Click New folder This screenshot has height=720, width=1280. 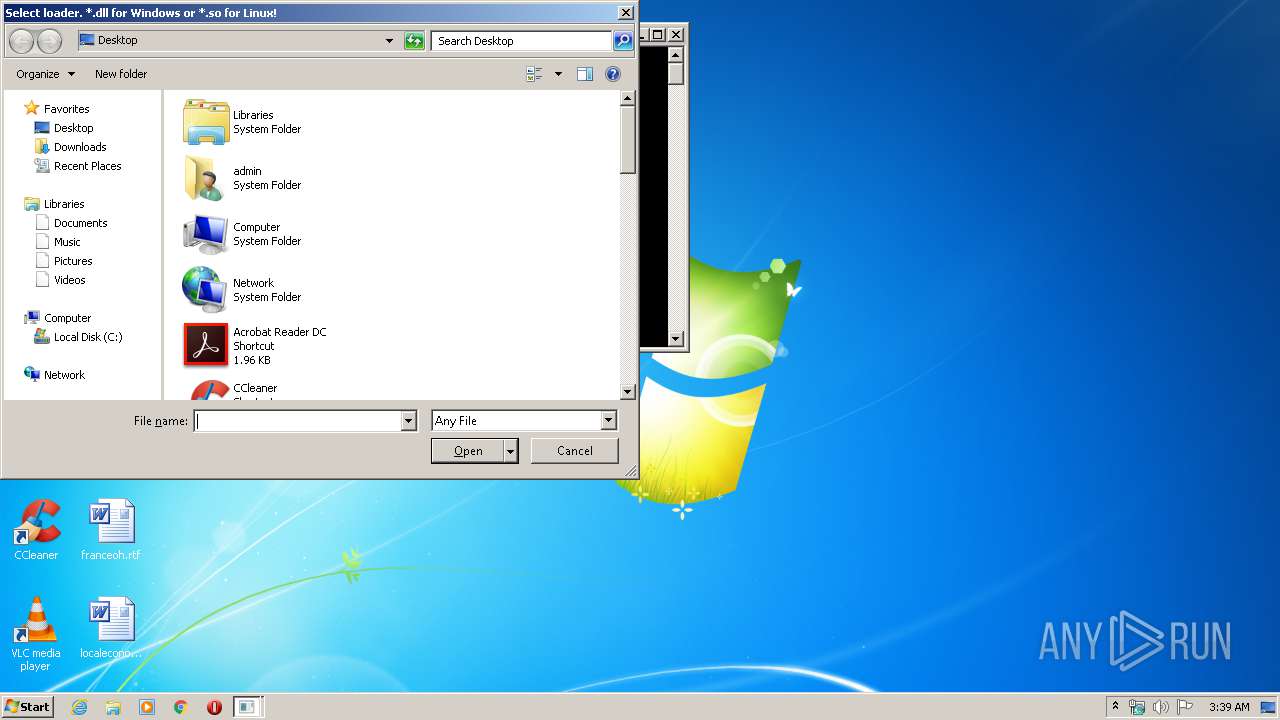point(121,74)
